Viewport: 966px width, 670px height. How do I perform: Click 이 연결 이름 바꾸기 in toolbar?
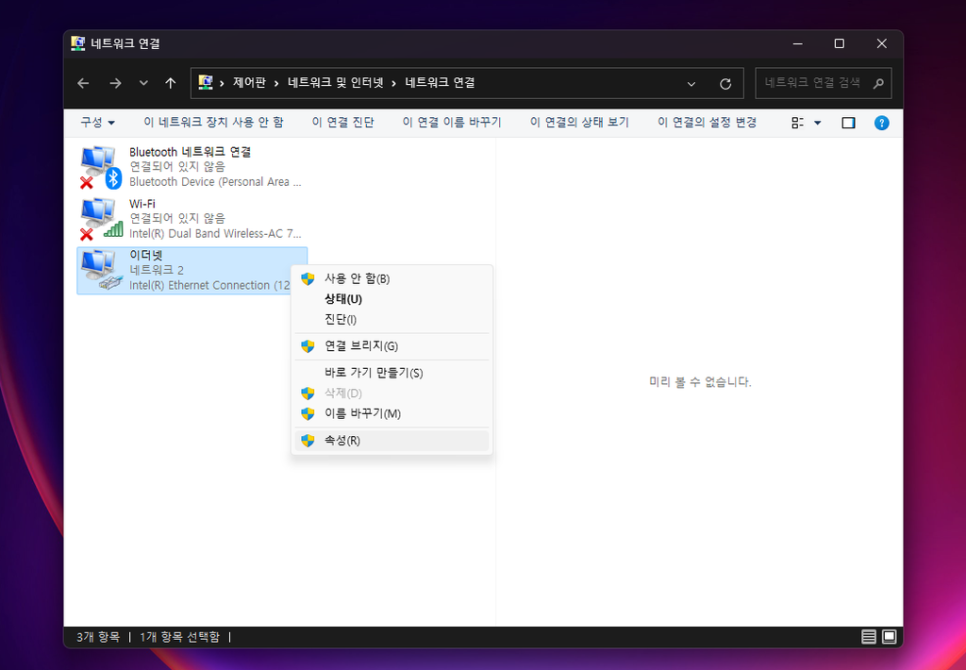452,123
